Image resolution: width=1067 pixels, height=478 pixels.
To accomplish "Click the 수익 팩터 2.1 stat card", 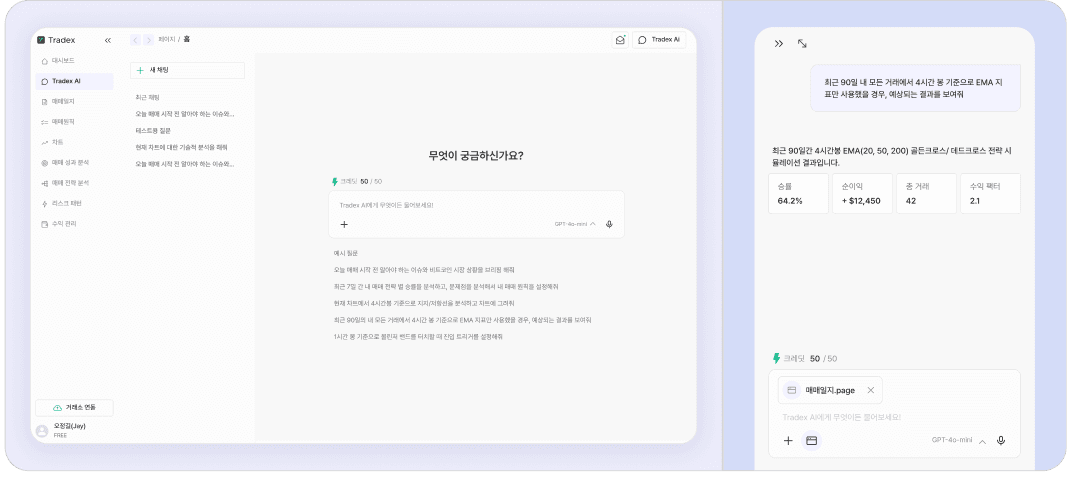I will [x=990, y=193].
